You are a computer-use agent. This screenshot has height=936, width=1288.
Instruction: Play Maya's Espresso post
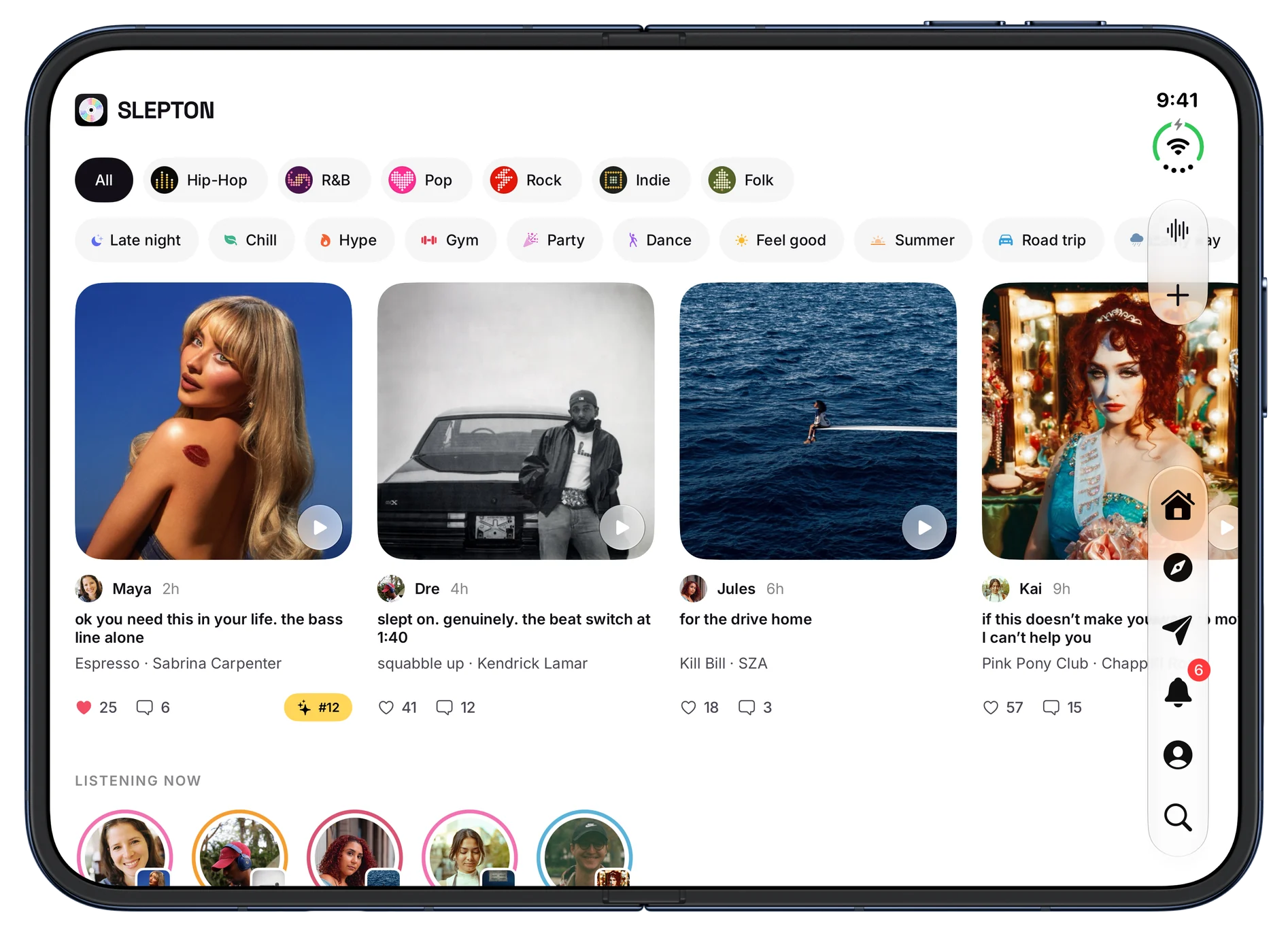pos(320,527)
